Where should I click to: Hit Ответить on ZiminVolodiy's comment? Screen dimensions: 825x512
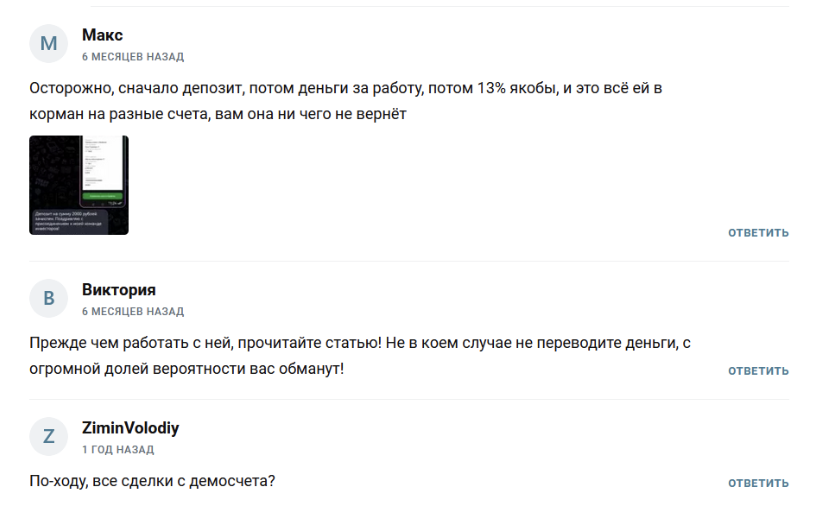(758, 483)
